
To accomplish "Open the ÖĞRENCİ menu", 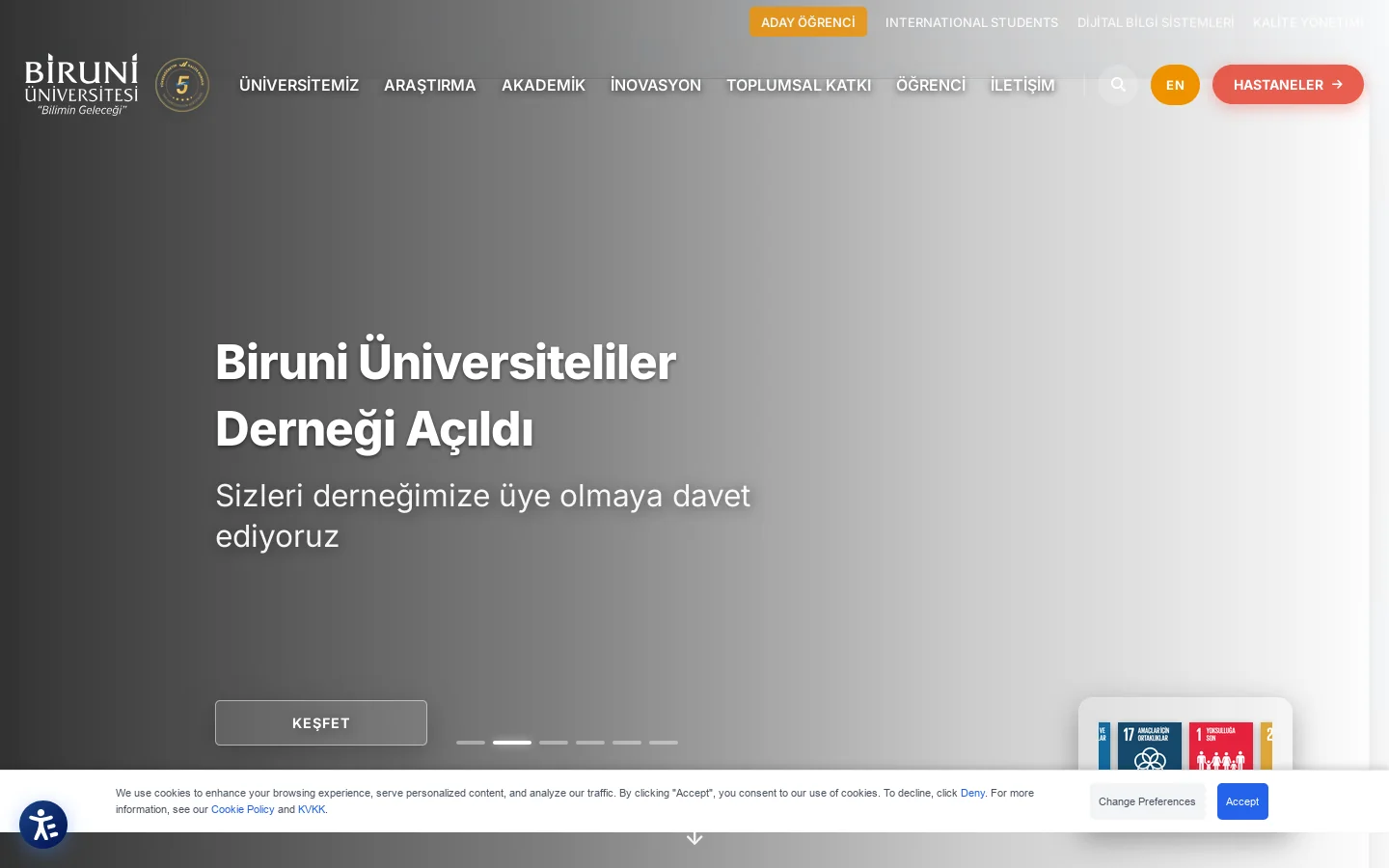I will 931,85.
